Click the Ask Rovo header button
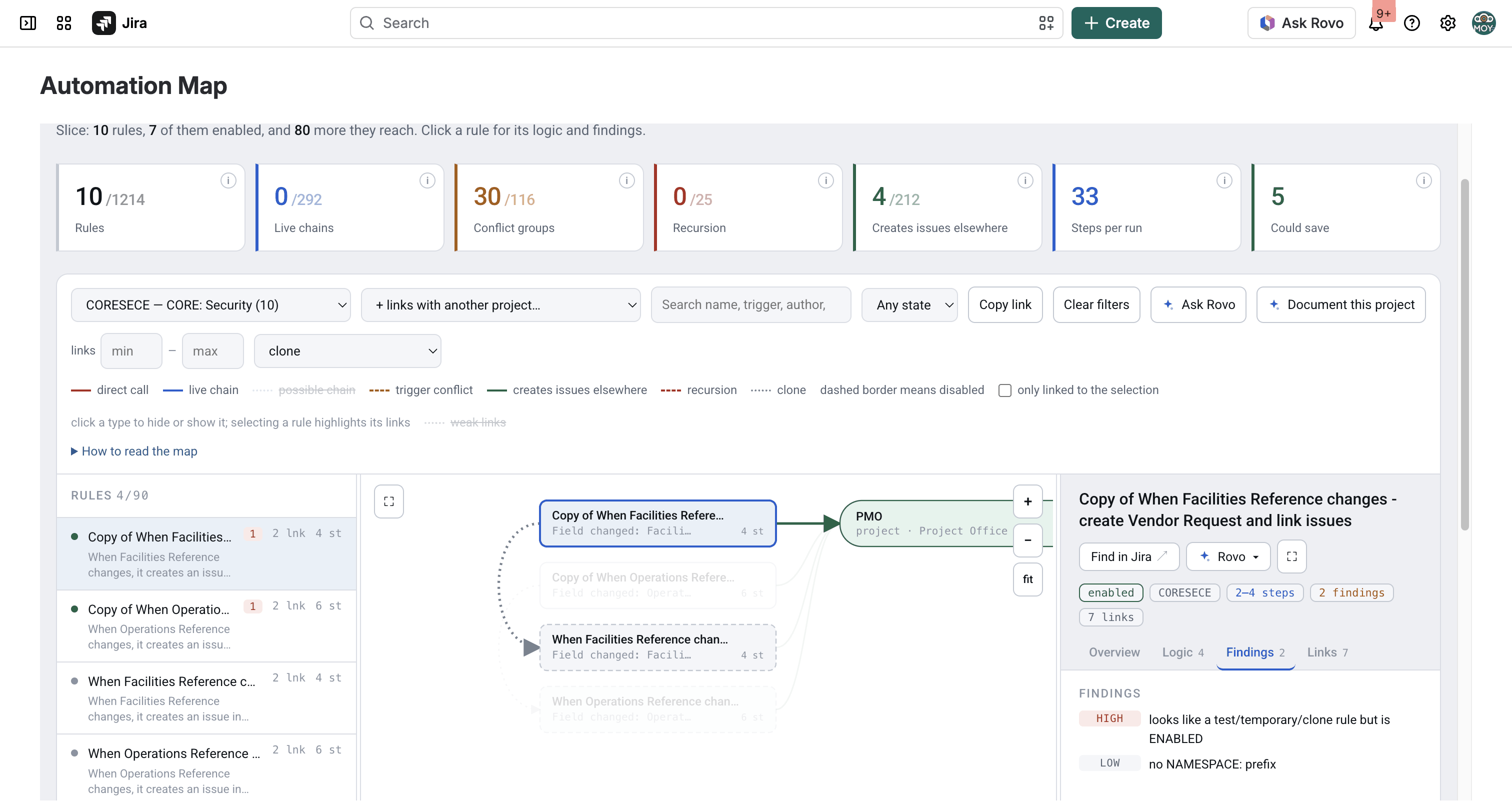This screenshot has height=803, width=1512. [x=1301, y=23]
